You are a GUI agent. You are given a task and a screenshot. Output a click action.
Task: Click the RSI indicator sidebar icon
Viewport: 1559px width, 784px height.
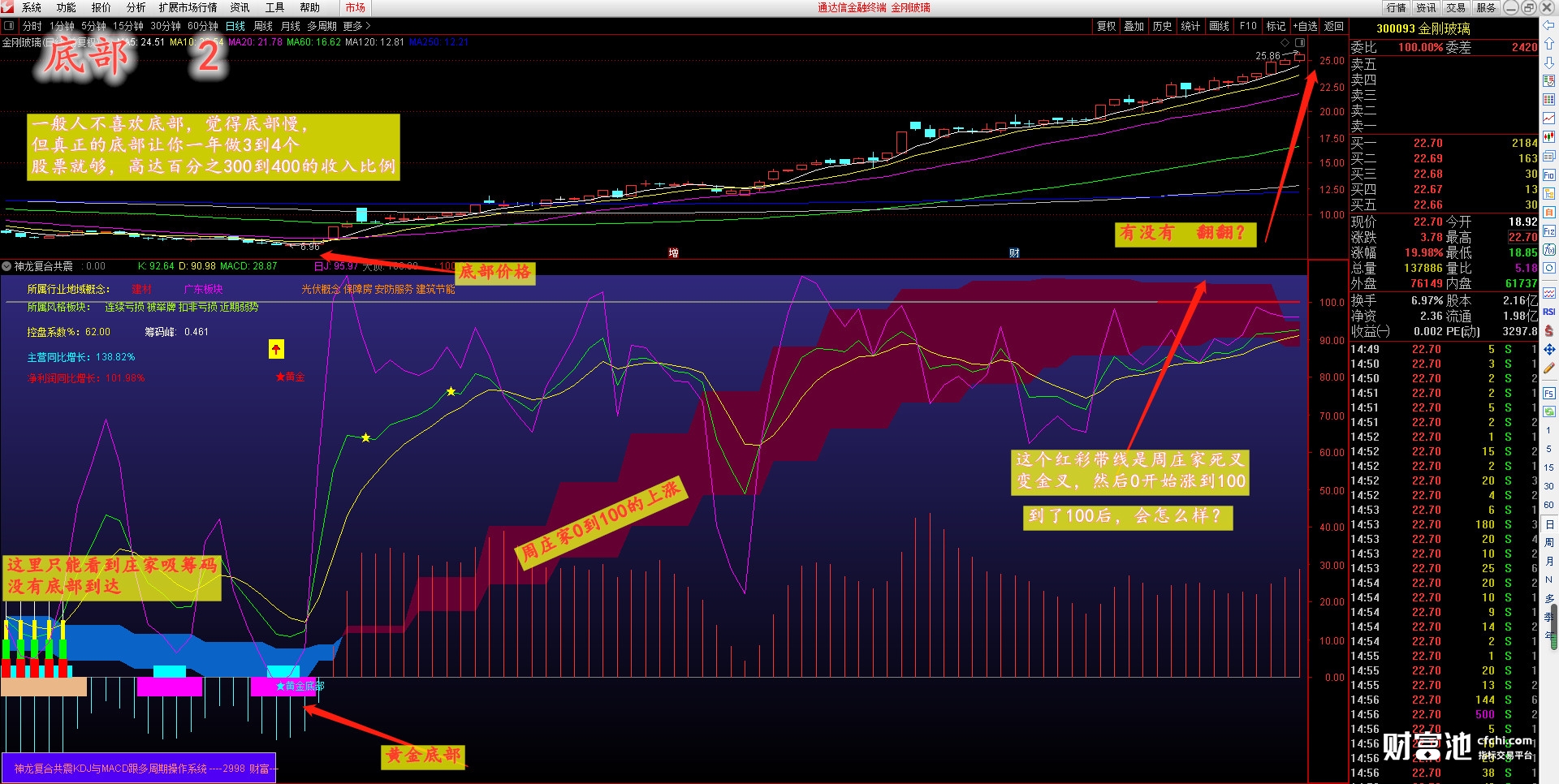click(1548, 312)
